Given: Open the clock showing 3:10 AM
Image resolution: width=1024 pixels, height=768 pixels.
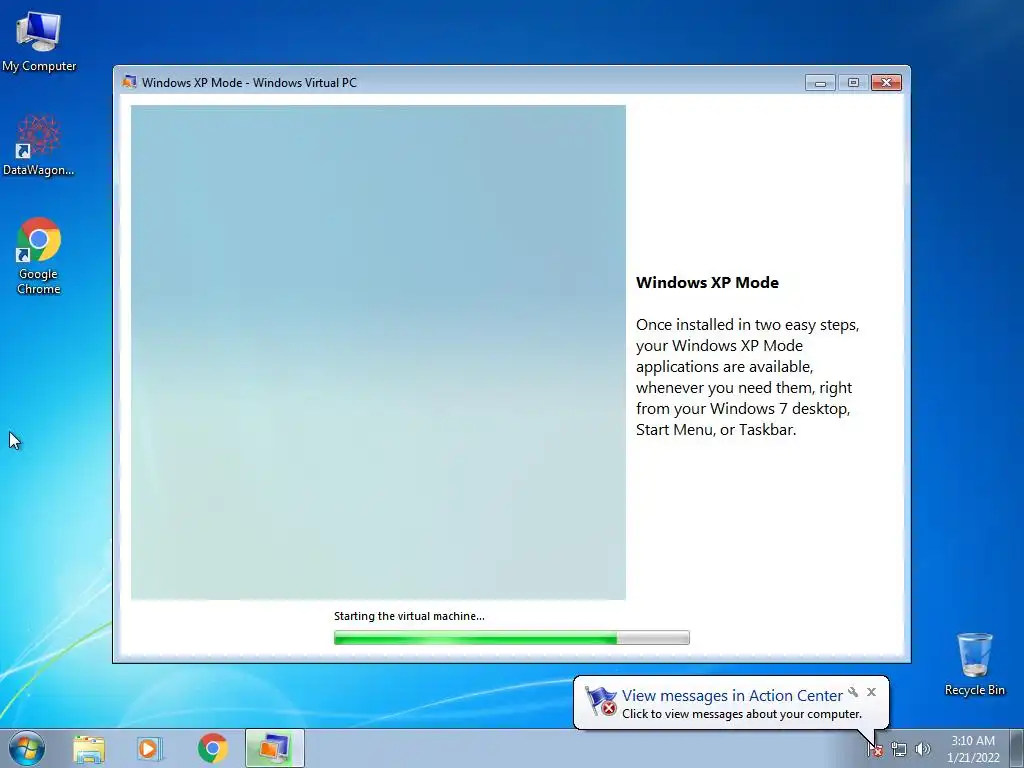Looking at the screenshot, I should tap(973, 749).
